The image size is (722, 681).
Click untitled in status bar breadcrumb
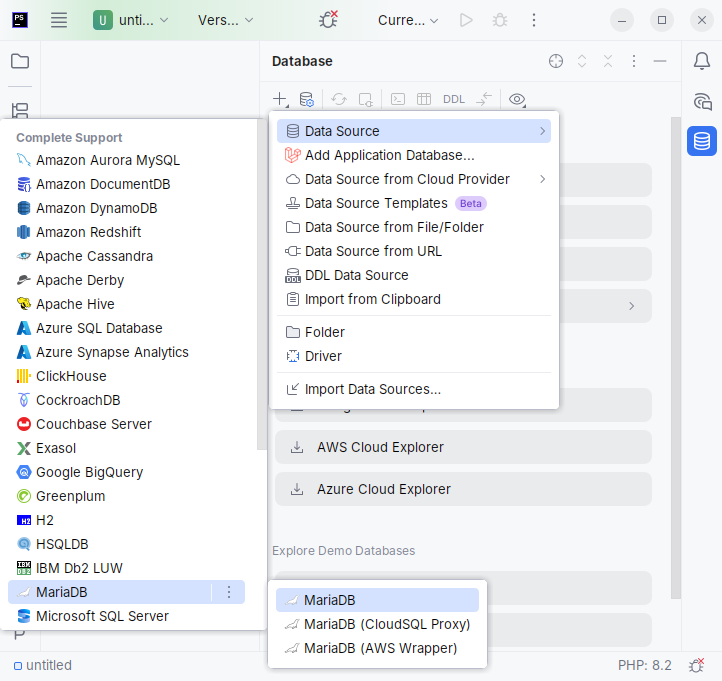(43, 665)
